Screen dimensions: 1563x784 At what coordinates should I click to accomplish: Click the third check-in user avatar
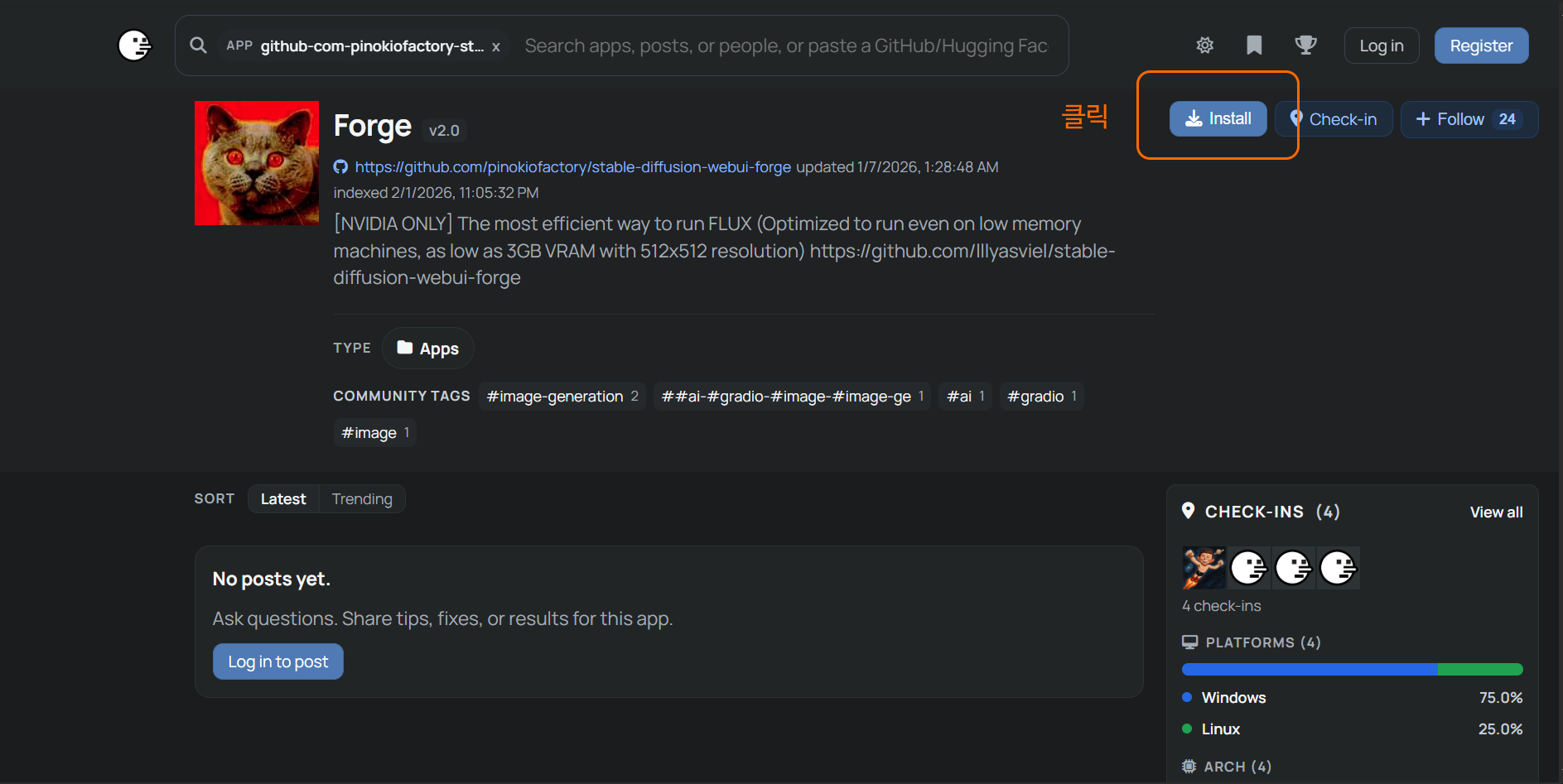1293,568
